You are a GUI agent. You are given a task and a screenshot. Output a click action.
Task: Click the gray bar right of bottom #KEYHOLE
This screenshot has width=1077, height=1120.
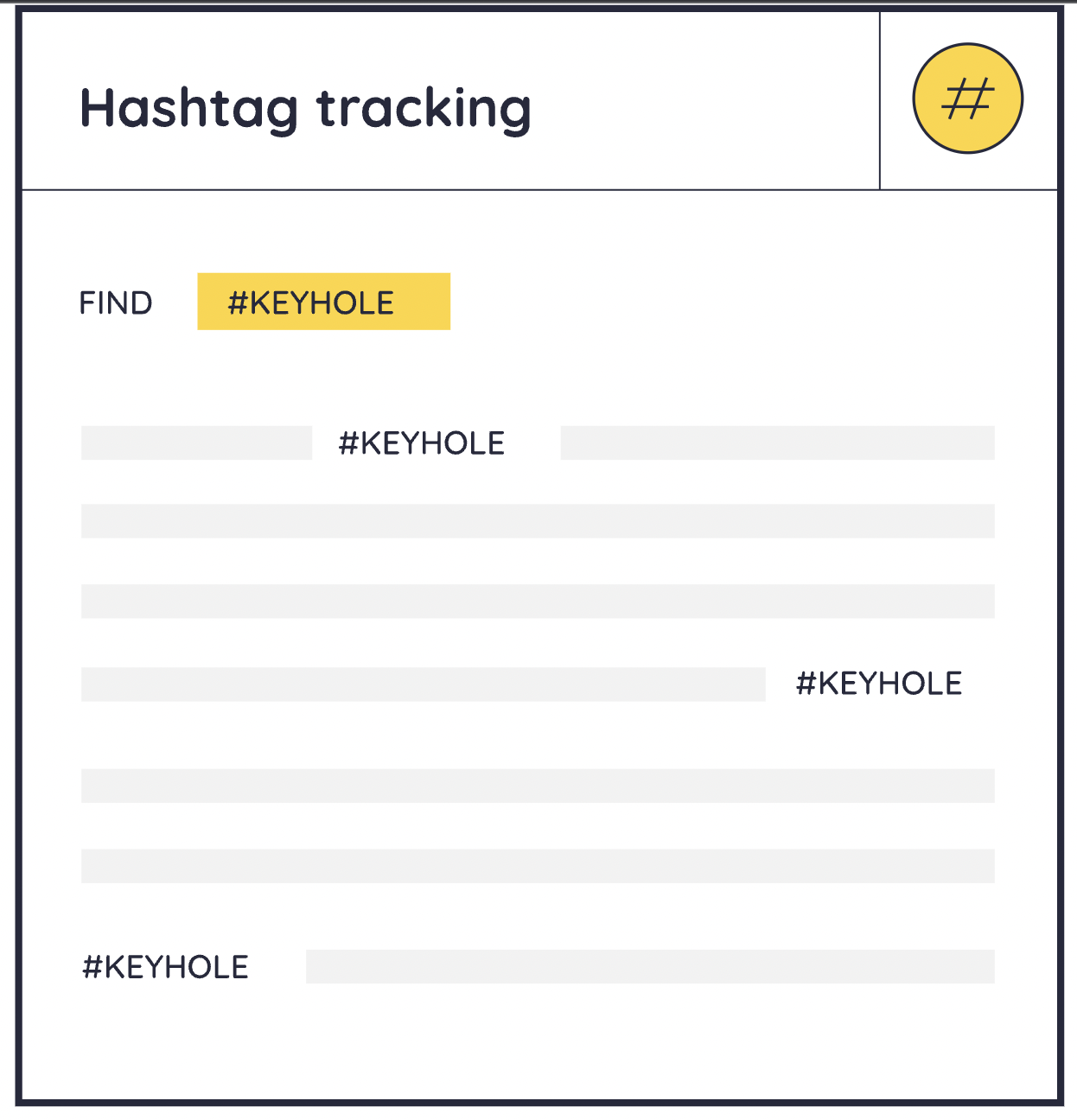(x=650, y=966)
